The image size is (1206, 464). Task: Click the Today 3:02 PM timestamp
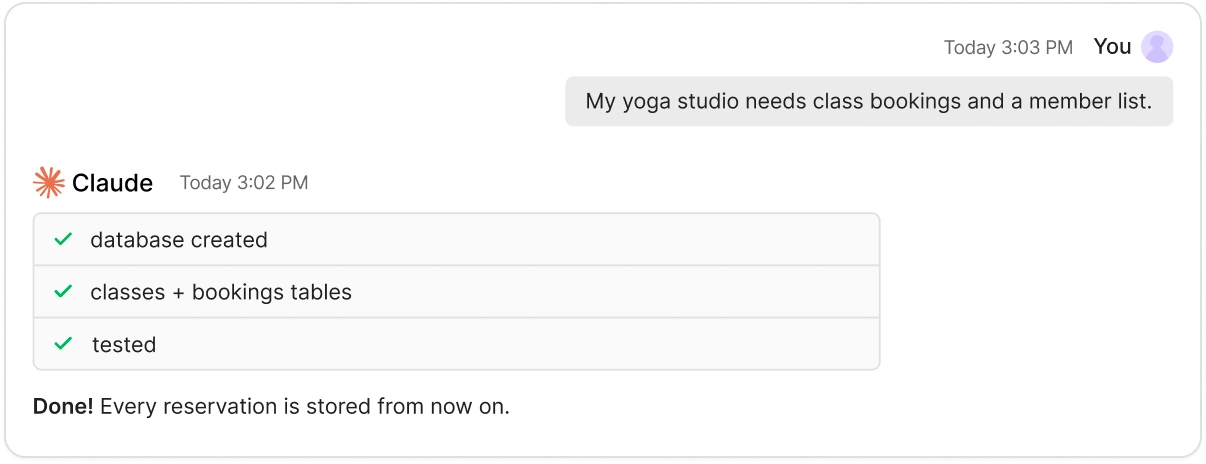coord(244,183)
